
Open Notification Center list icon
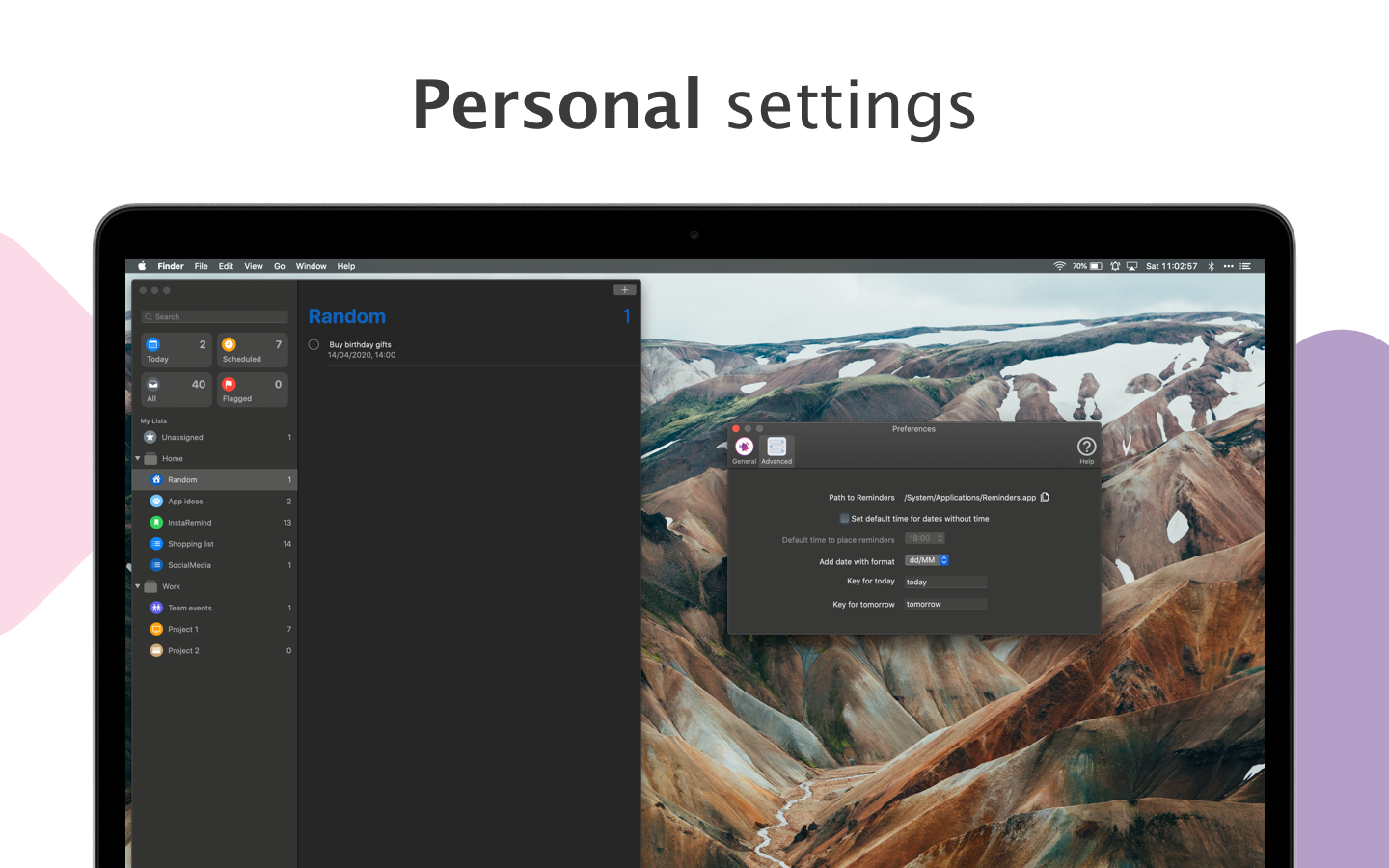pyautogui.click(x=1245, y=266)
